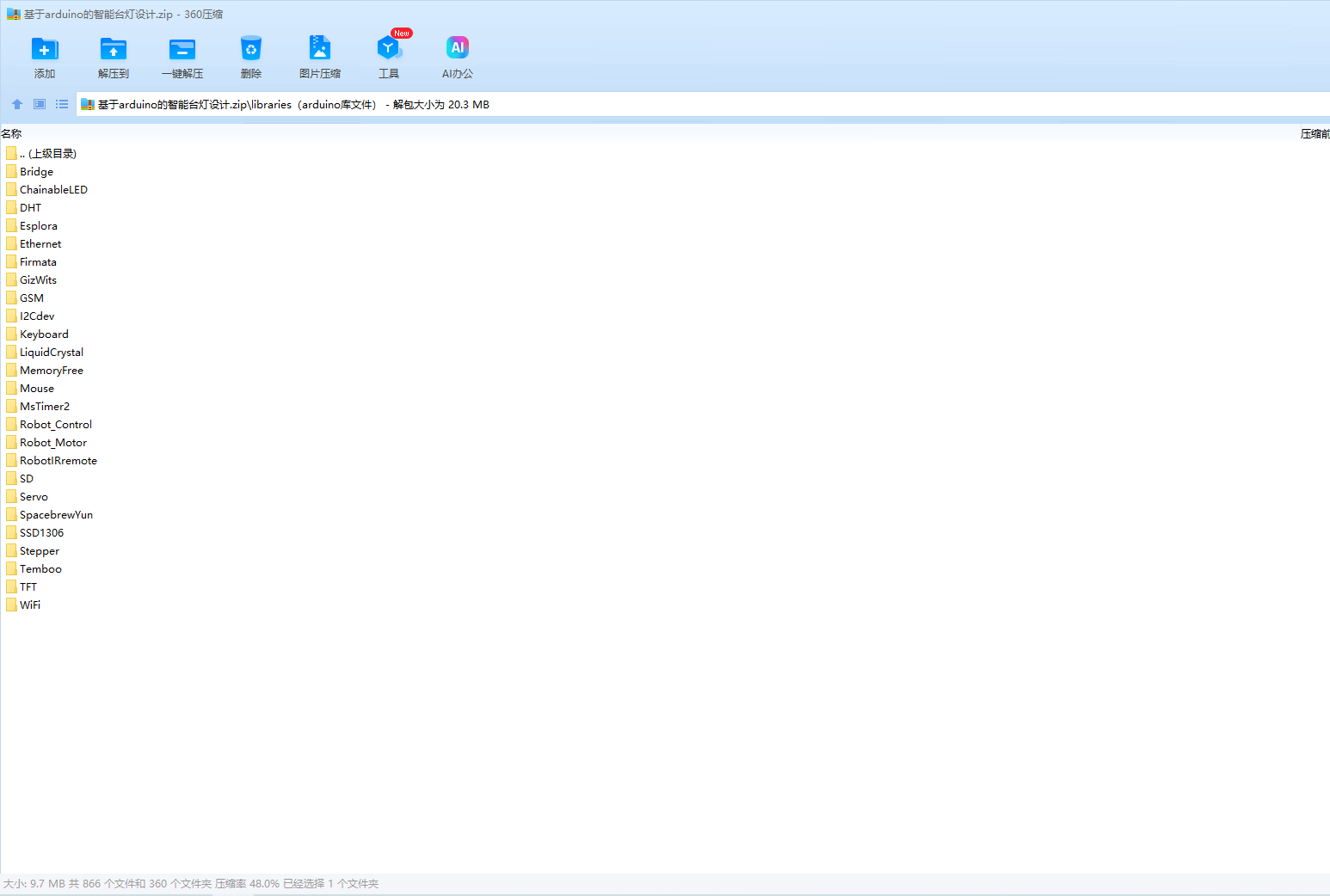This screenshot has height=896, width=1330.
Task: Sort by the compressed size column header
Action: [1314, 134]
